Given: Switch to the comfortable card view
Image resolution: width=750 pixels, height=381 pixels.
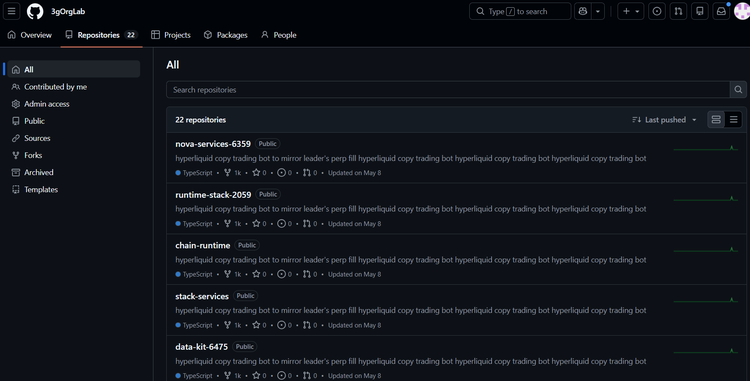Looking at the screenshot, I should pyautogui.click(x=716, y=120).
